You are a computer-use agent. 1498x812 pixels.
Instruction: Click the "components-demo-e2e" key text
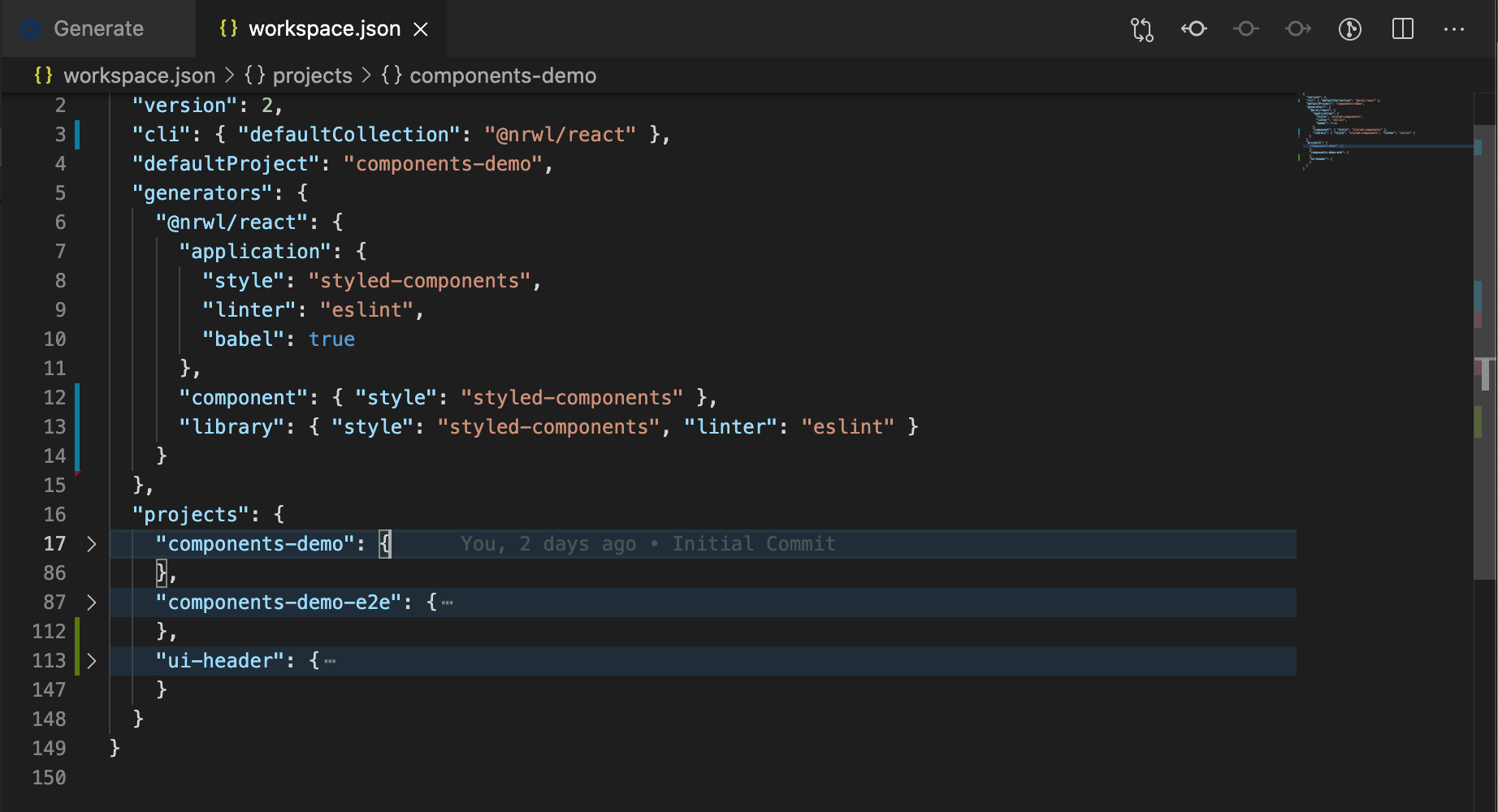pos(279,603)
